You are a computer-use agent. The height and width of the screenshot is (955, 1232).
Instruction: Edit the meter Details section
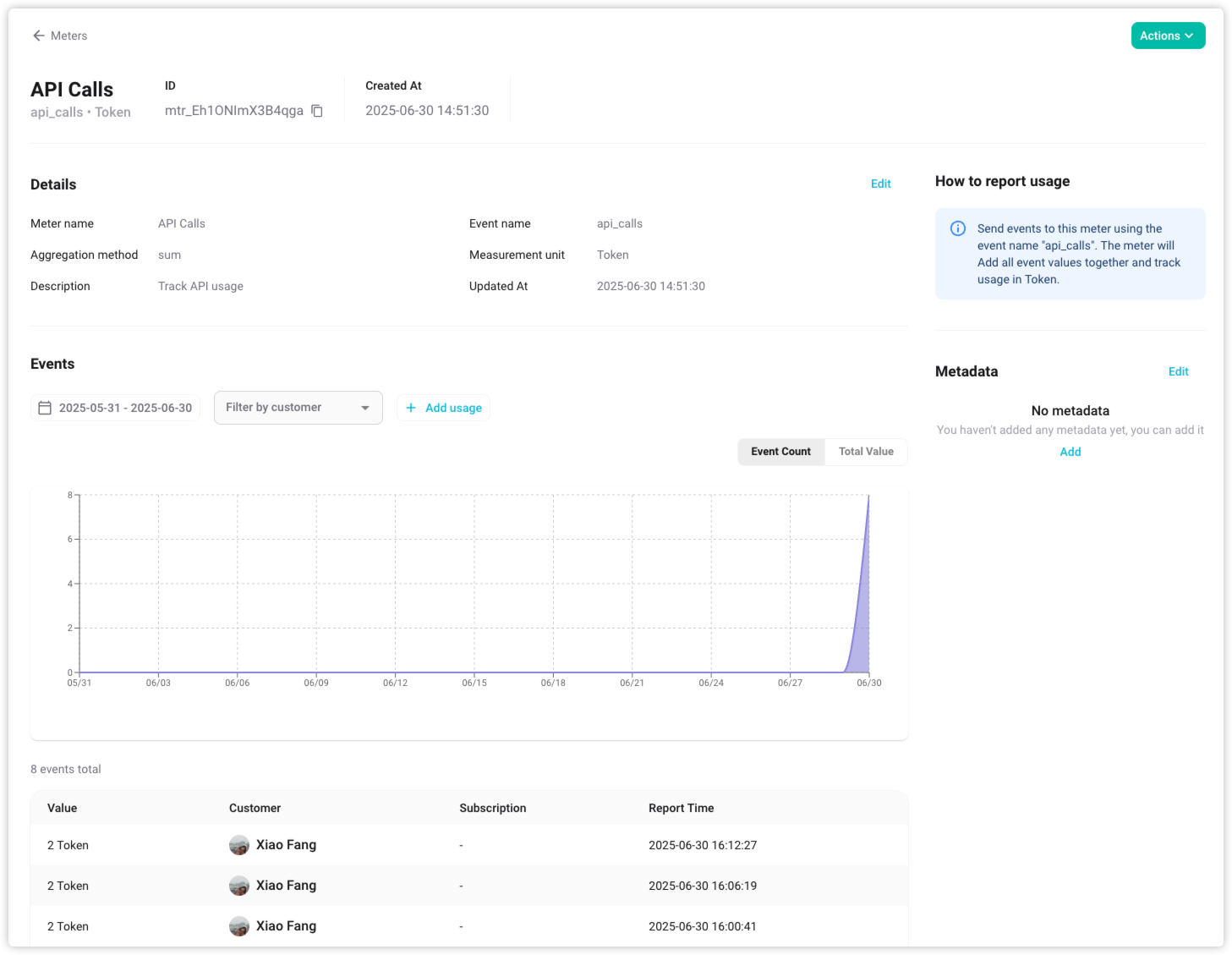pyautogui.click(x=880, y=184)
